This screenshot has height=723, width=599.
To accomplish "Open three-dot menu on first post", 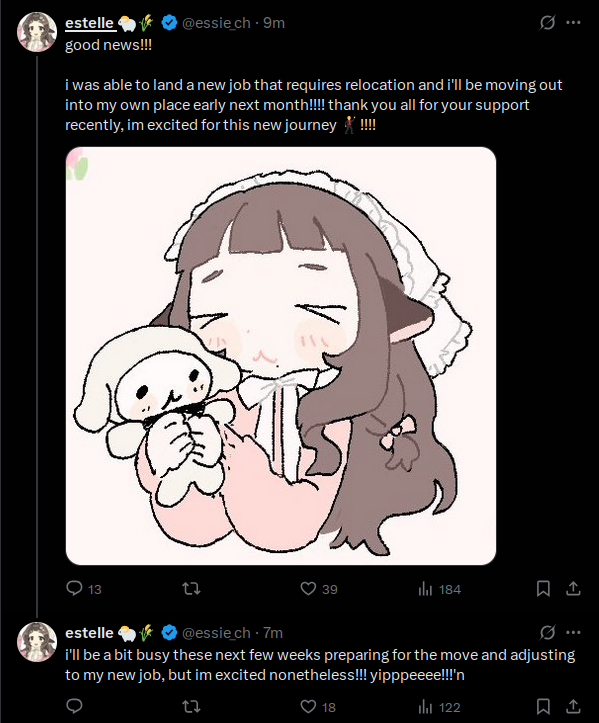I will pyautogui.click(x=573, y=22).
